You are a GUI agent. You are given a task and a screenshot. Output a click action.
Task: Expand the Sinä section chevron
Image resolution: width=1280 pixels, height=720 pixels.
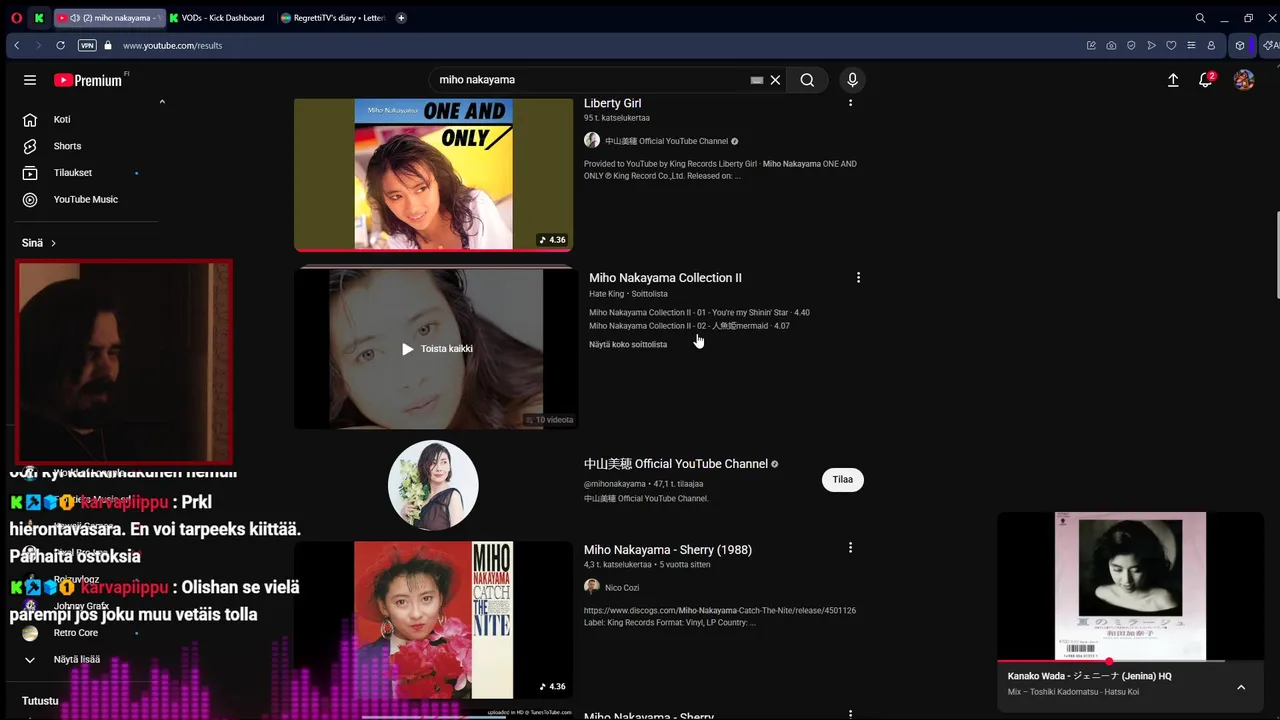tap(53, 243)
